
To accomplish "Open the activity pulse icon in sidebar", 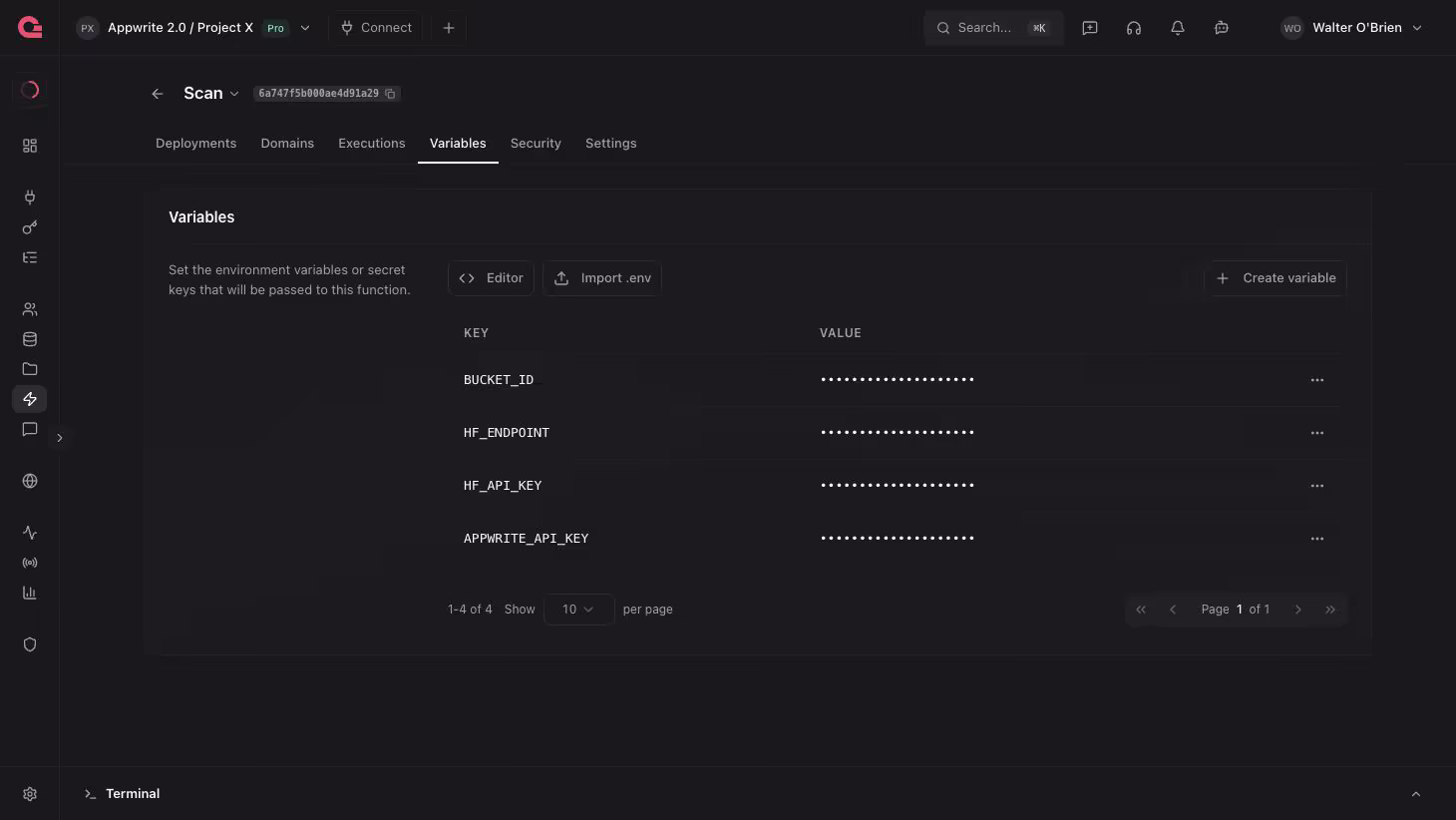I will tap(30, 533).
